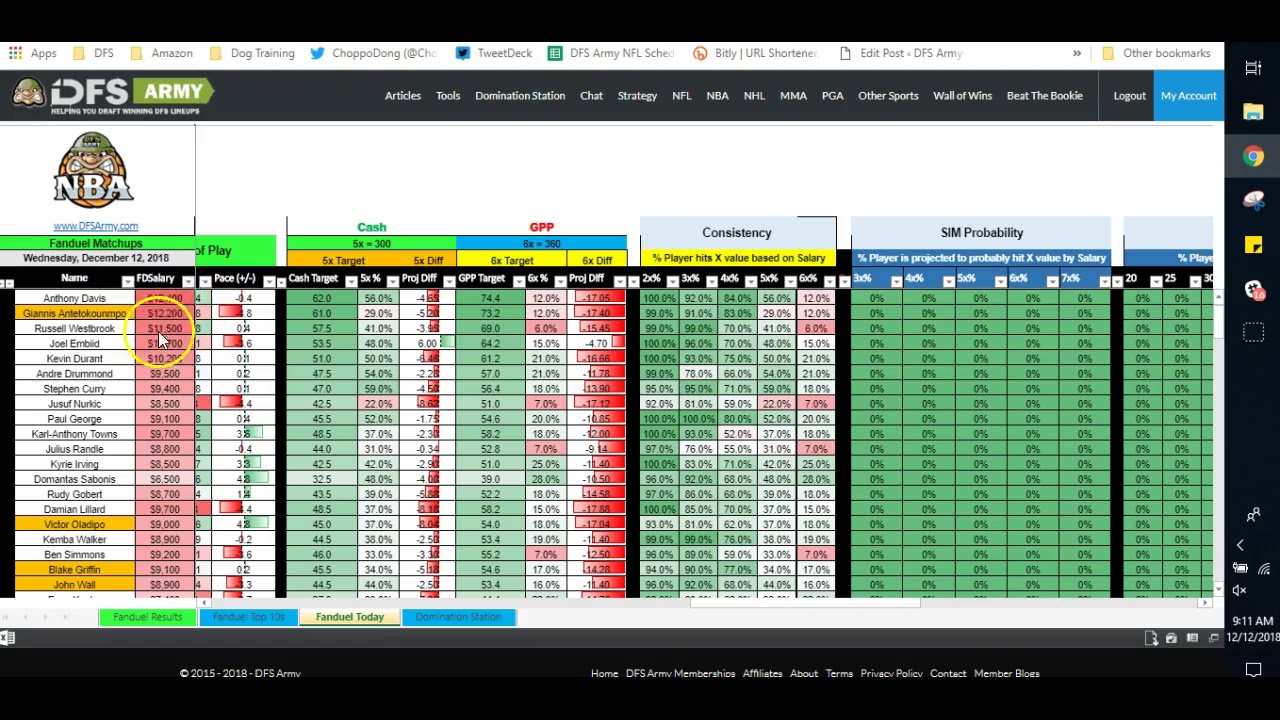
Task: Open the Wi-Fi network tray icon
Action: 1264,569
